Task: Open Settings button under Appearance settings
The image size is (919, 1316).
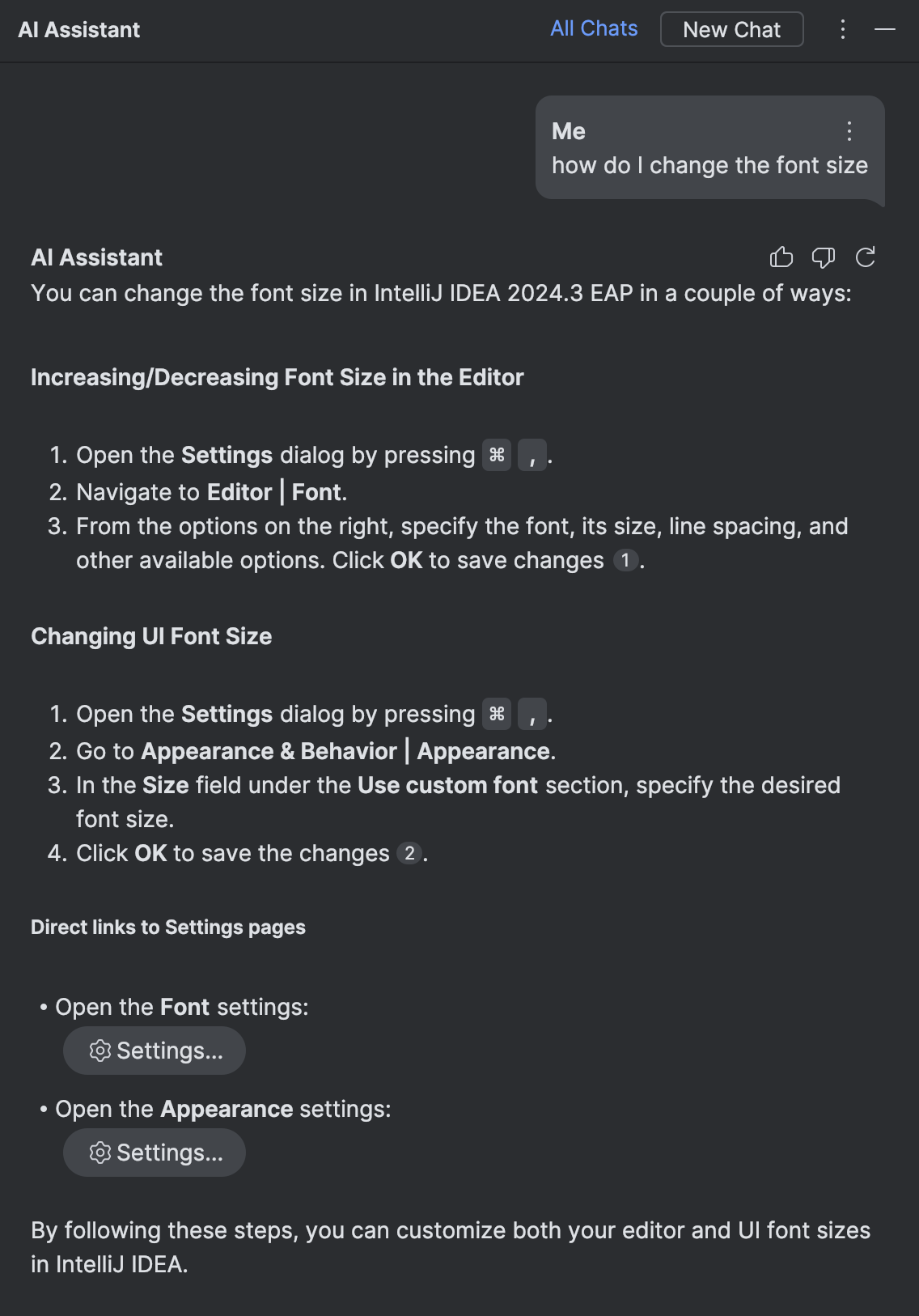Action: pos(155,1153)
